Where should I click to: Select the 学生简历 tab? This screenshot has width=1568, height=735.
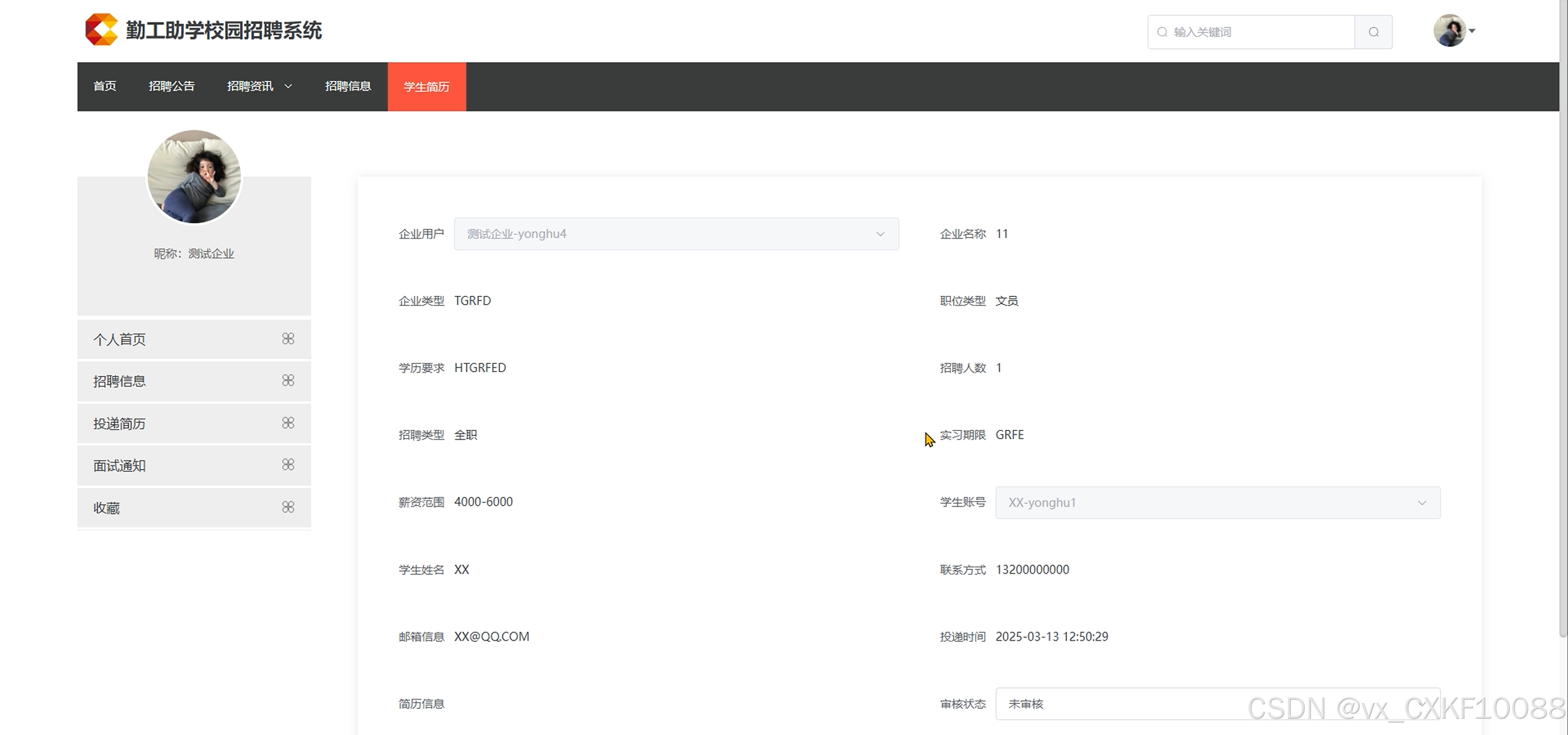(426, 87)
